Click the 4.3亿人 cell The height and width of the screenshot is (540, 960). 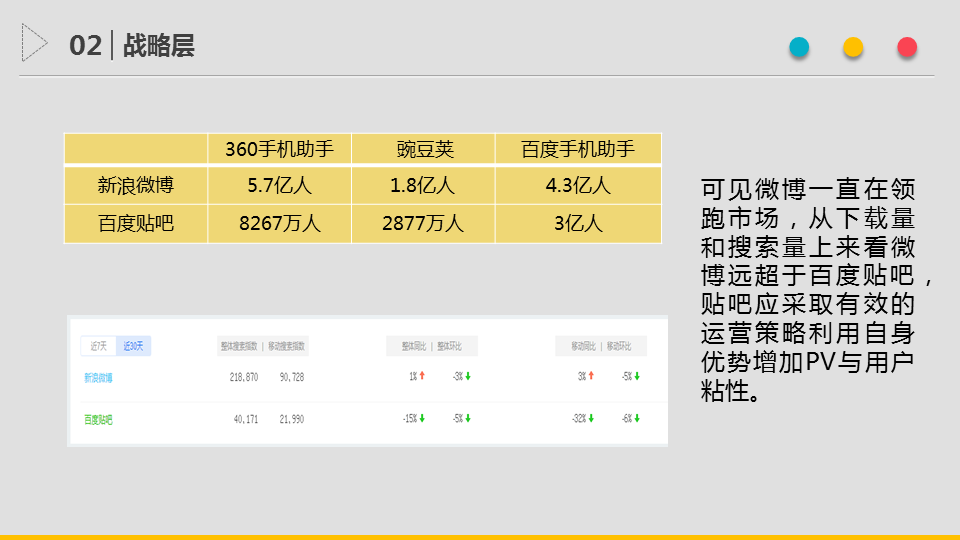point(578,186)
